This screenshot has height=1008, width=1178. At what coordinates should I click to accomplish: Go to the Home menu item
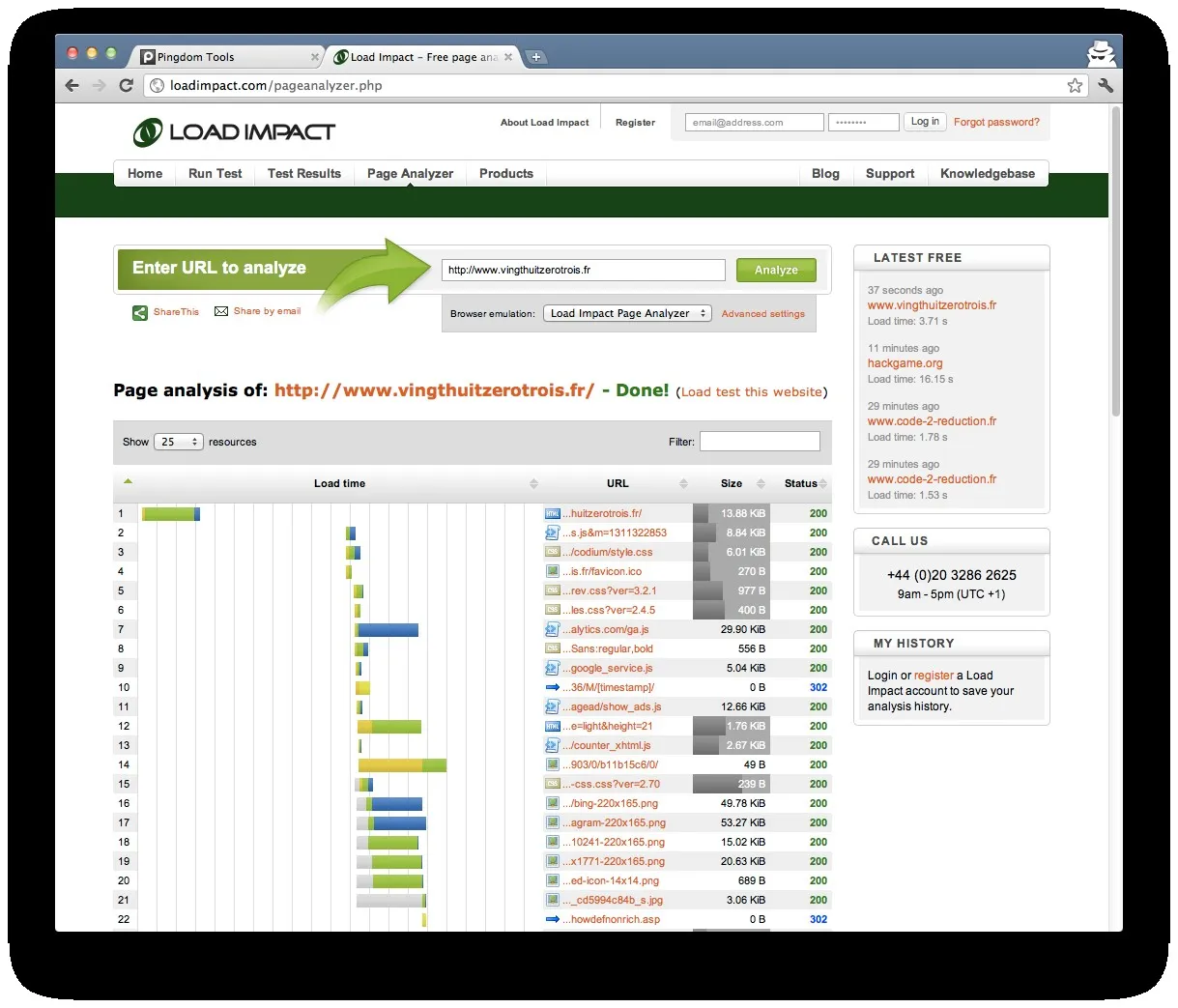point(145,174)
